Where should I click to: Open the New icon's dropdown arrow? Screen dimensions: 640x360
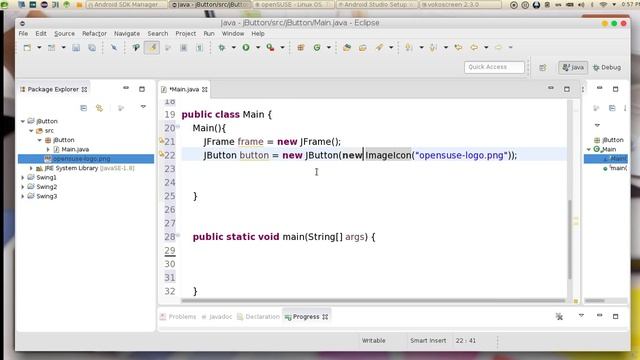(x=39, y=48)
